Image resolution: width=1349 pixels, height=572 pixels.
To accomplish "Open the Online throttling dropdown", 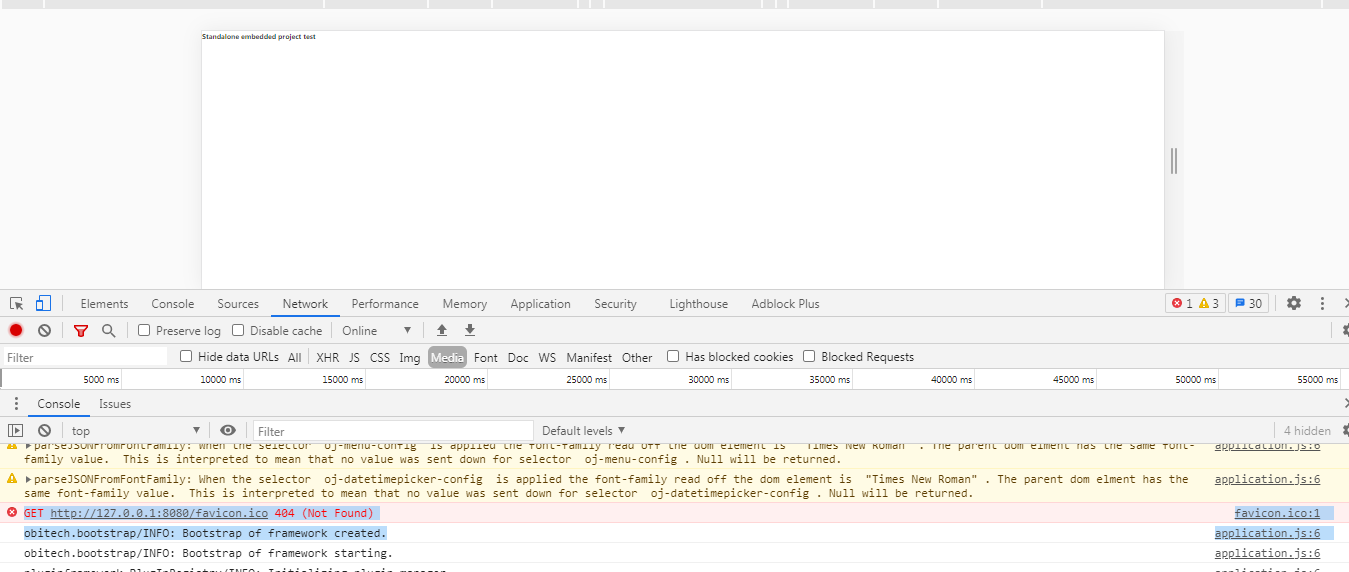I will pos(377,331).
